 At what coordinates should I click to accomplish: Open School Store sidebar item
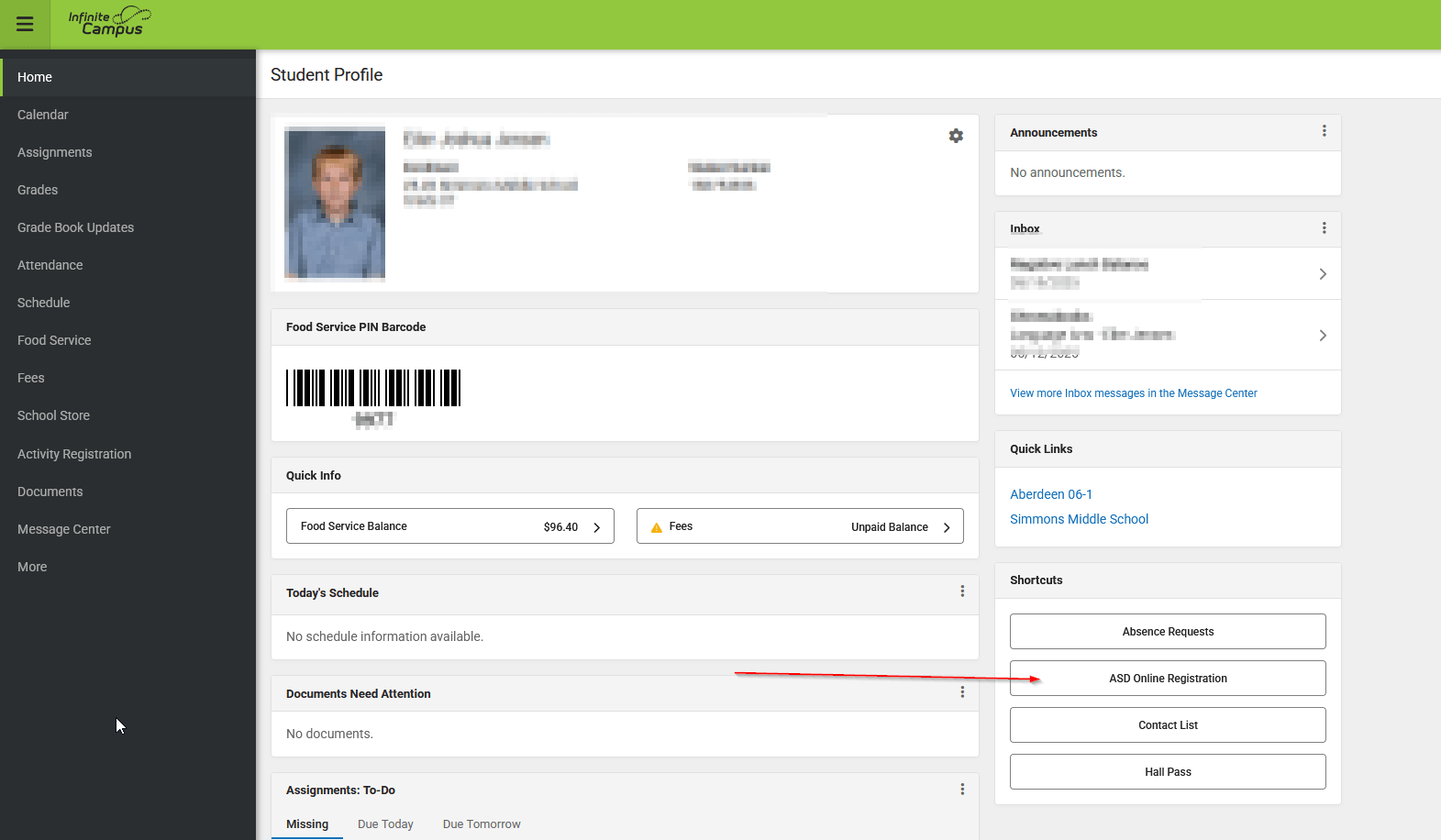tap(128, 415)
